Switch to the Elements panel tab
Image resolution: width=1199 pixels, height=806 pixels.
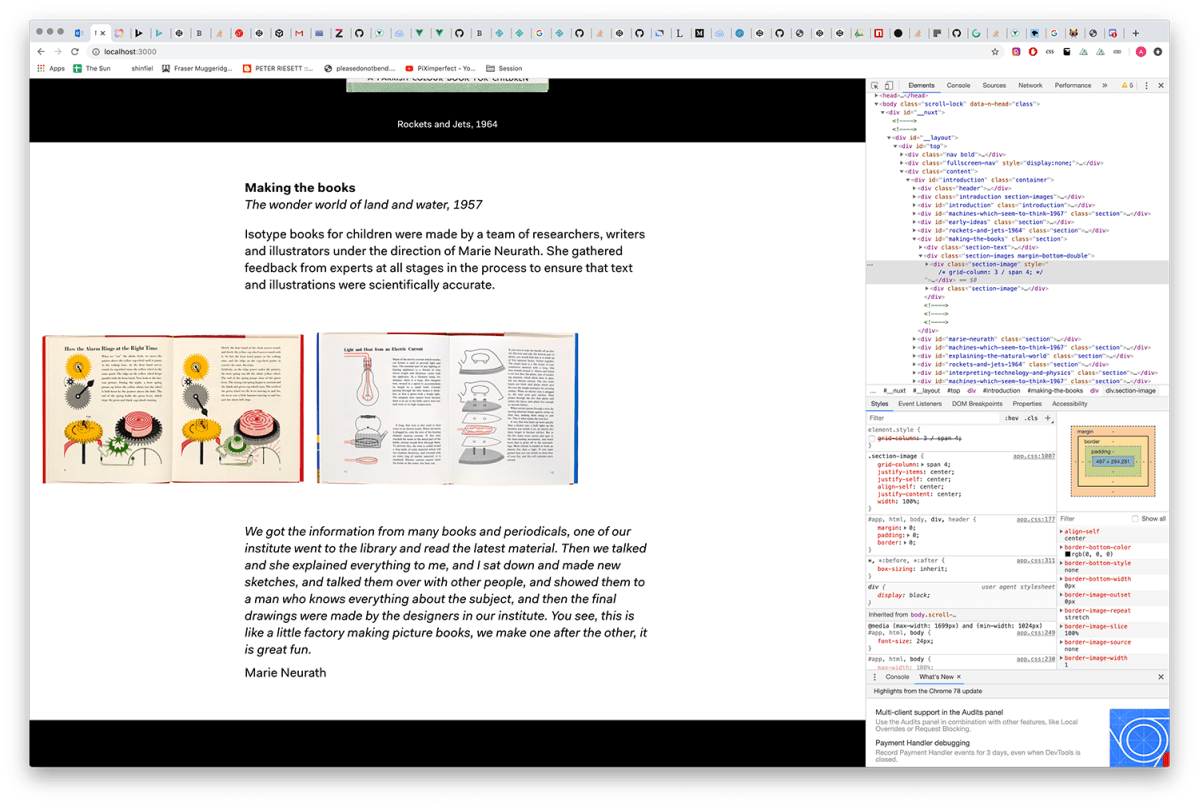921,86
